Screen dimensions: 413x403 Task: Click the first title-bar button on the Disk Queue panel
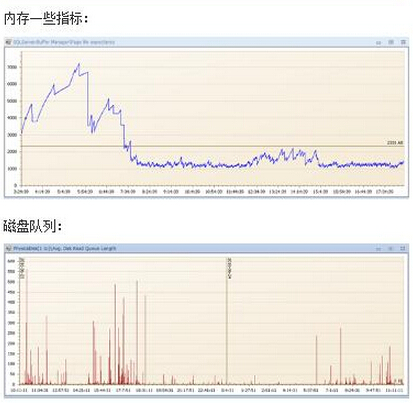[x=378, y=249]
